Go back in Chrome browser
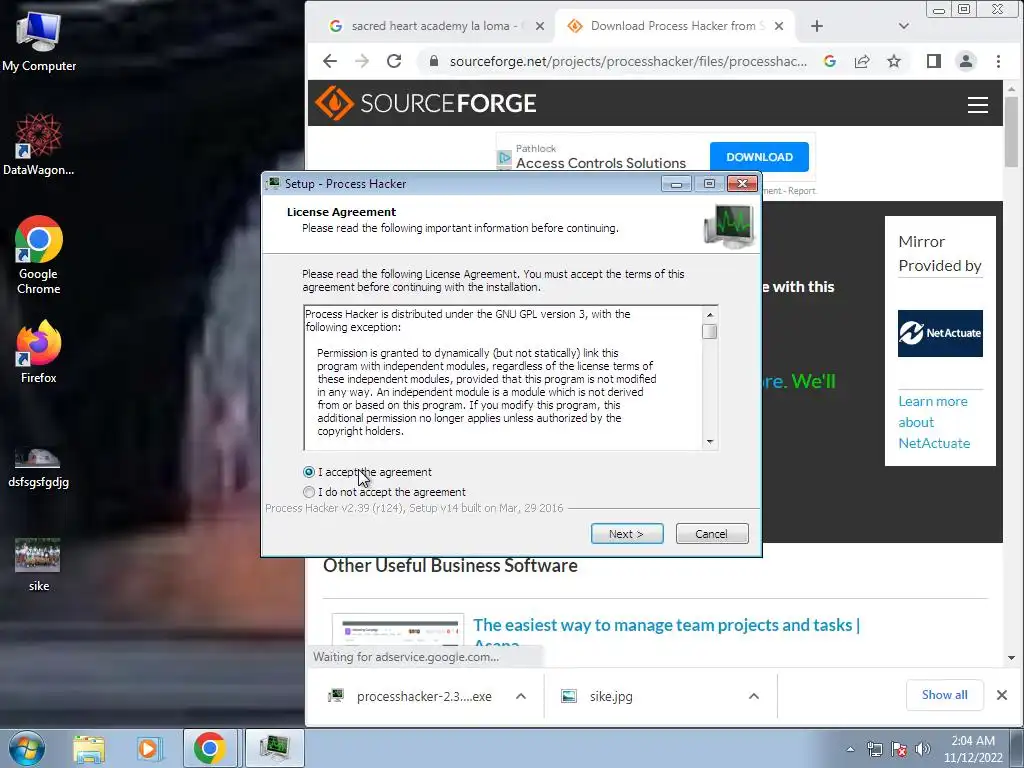Image resolution: width=1024 pixels, height=768 pixels. coord(330,61)
